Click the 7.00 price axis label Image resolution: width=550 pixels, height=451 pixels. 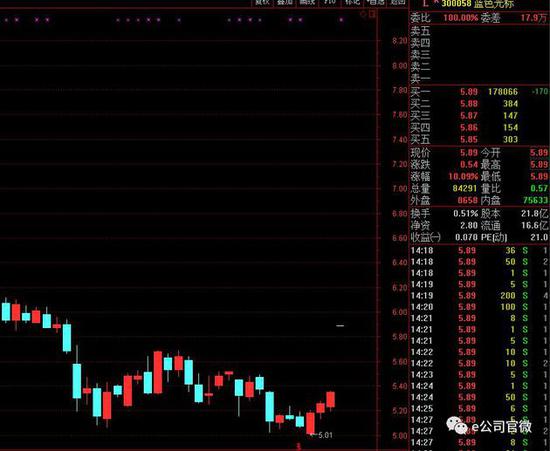point(400,189)
